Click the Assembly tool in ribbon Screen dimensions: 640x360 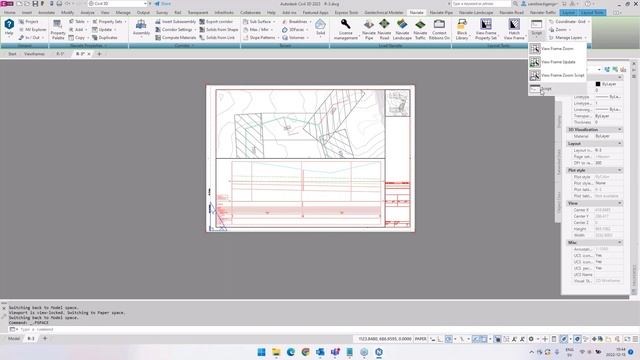pyautogui.click(x=141, y=28)
